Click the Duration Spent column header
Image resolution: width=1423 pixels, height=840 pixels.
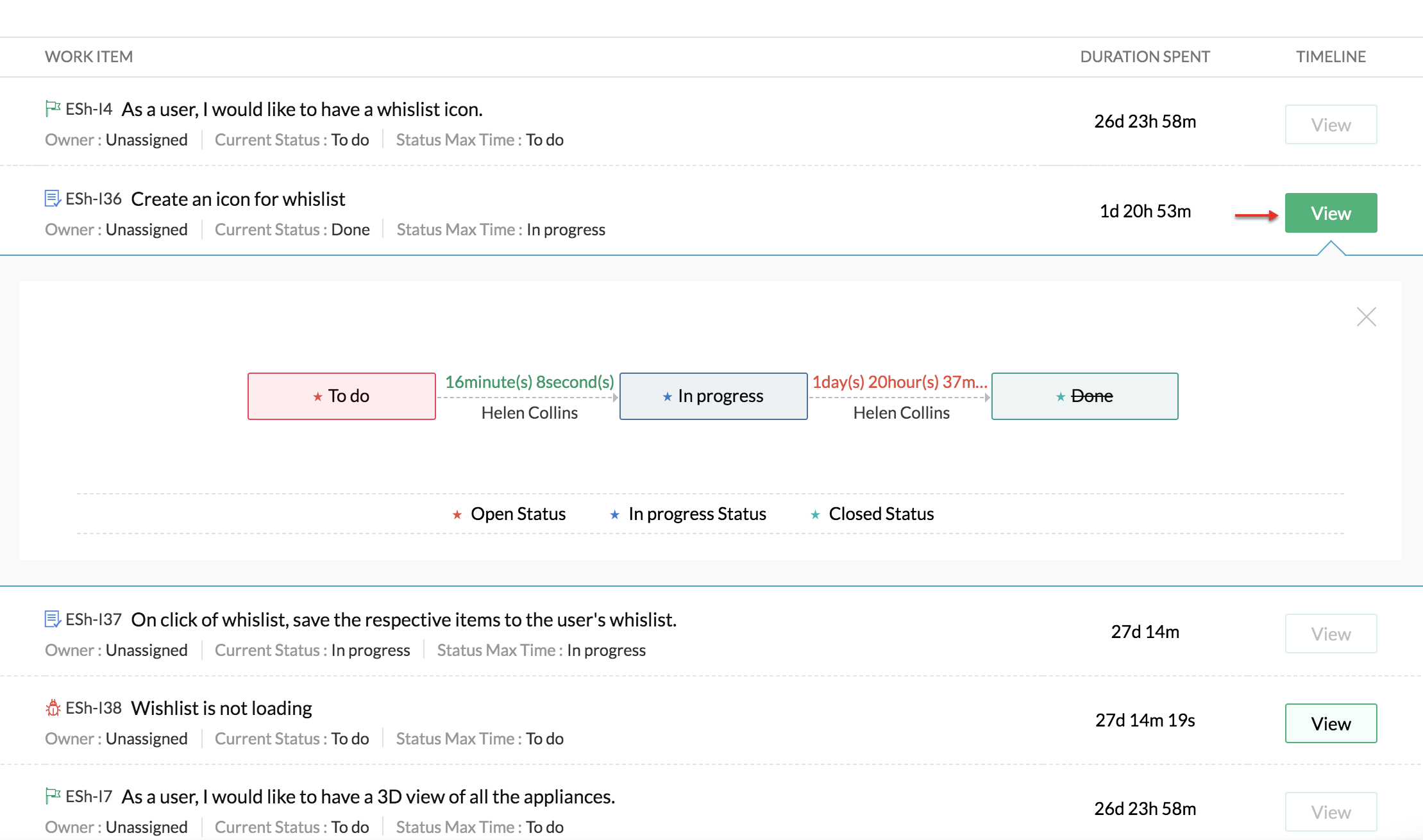[x=1145, y=56]
